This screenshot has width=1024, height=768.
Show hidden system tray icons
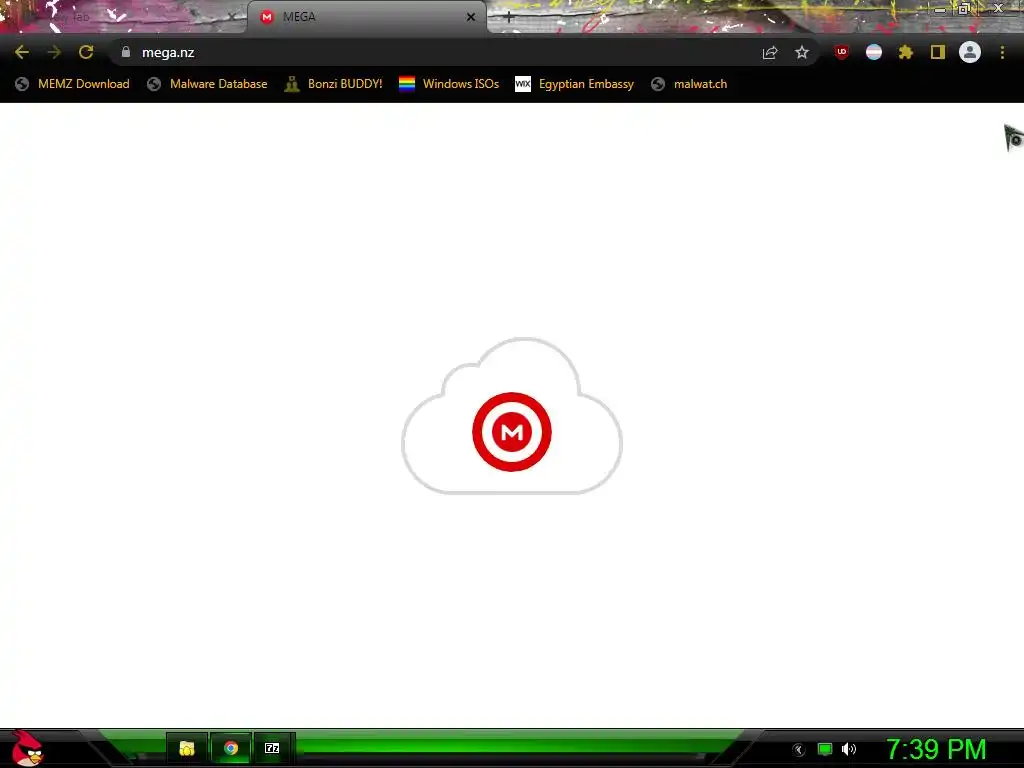[798, 750]
